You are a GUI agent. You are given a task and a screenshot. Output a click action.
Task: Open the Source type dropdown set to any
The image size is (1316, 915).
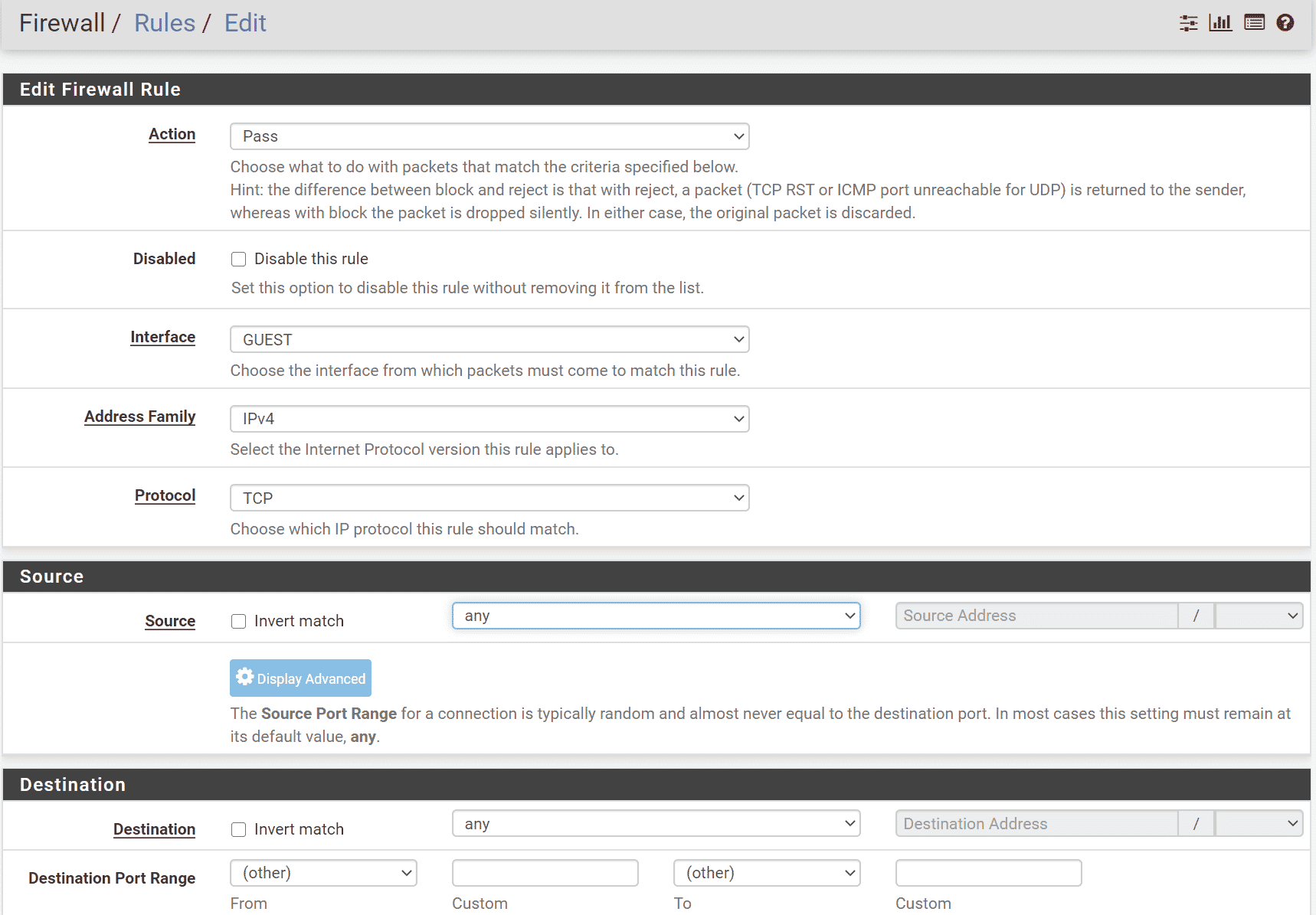pos(656,616)
